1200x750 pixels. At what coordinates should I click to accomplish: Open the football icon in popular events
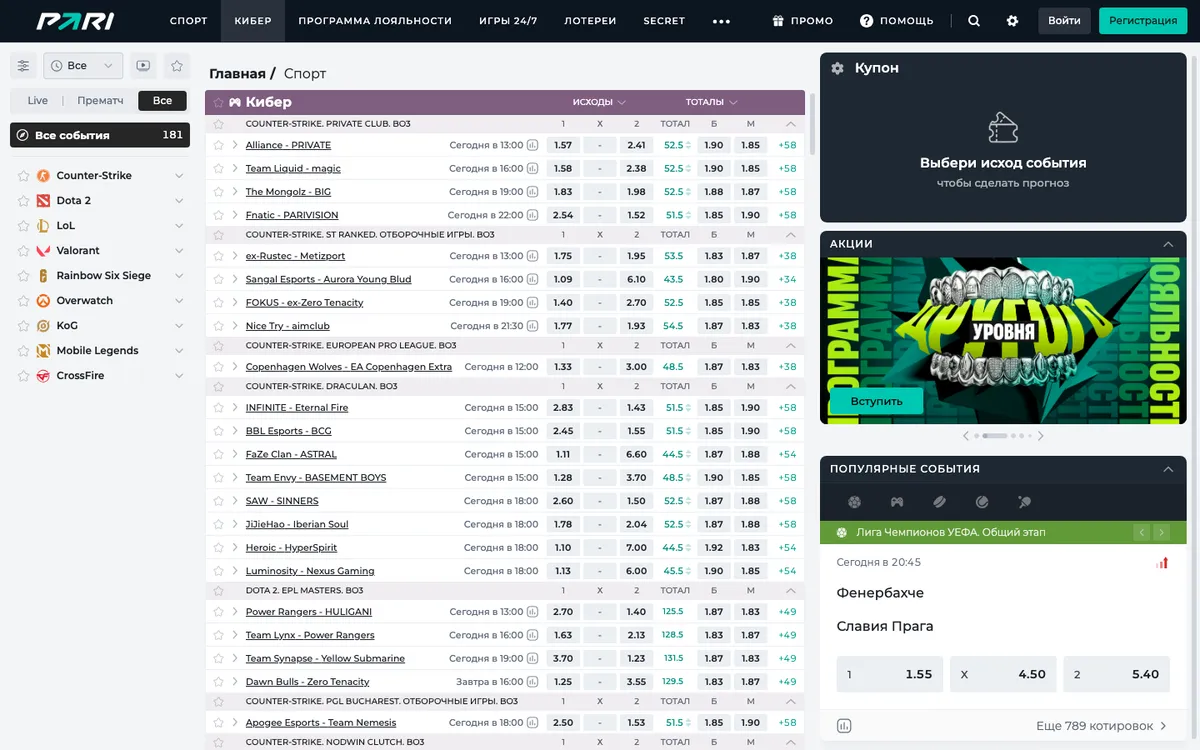tap(854, 502)
